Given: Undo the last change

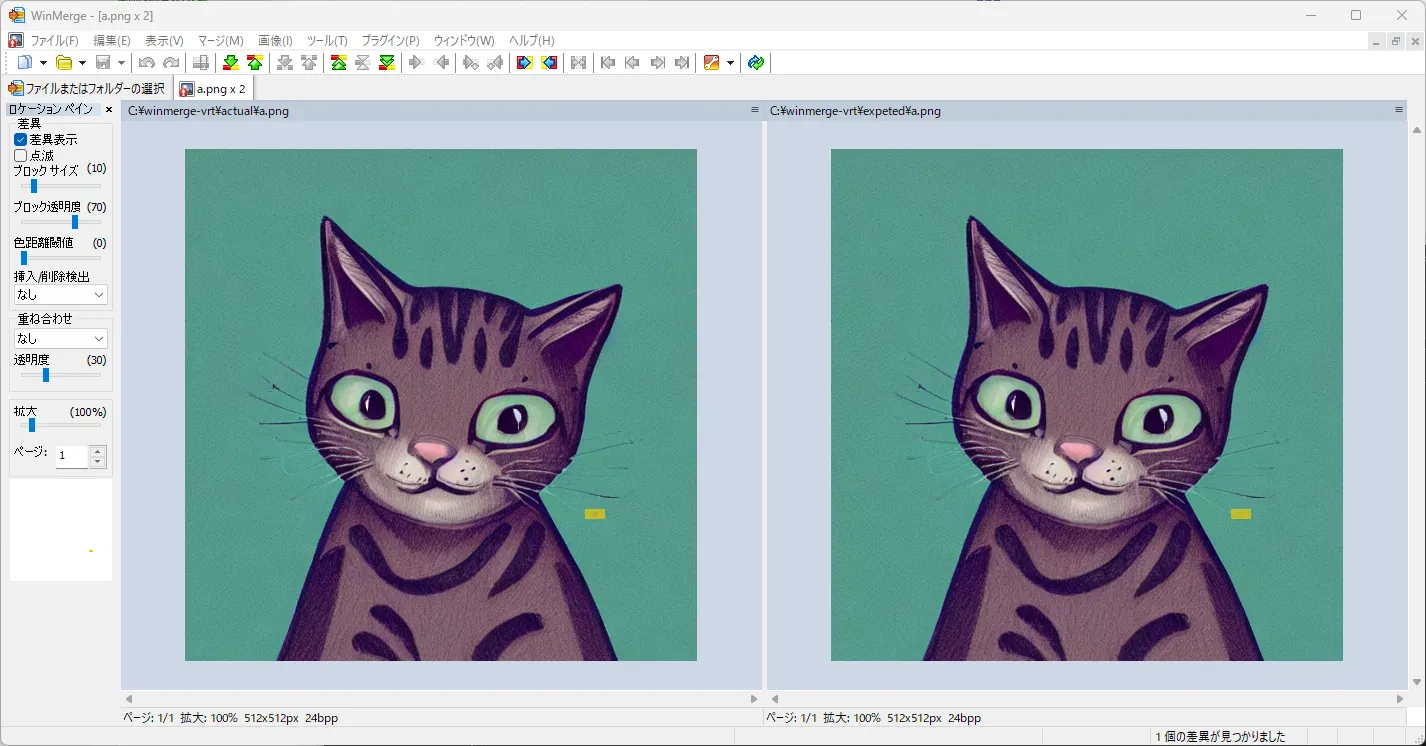Looking at the screenshot, I should [x=146, y=62].
